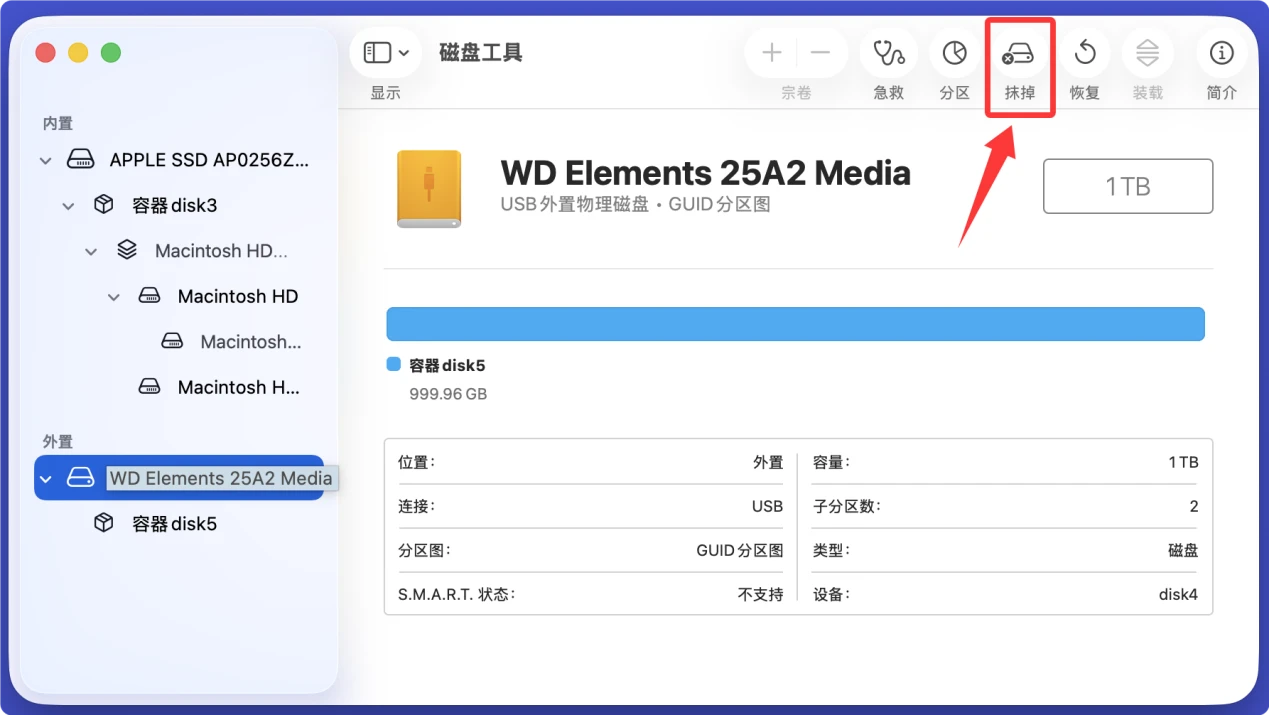Click the S.M.A.R.T. 状态 label

pyautogui.click(x=457, y=594)
